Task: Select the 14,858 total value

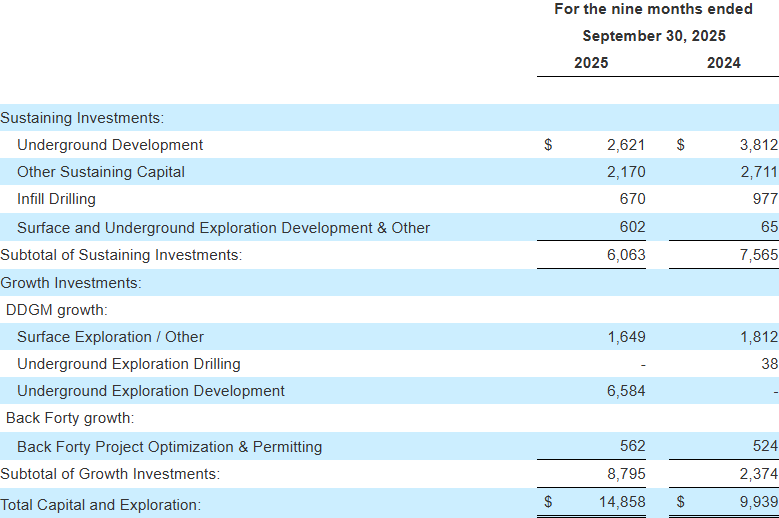Action: point(622,501)
